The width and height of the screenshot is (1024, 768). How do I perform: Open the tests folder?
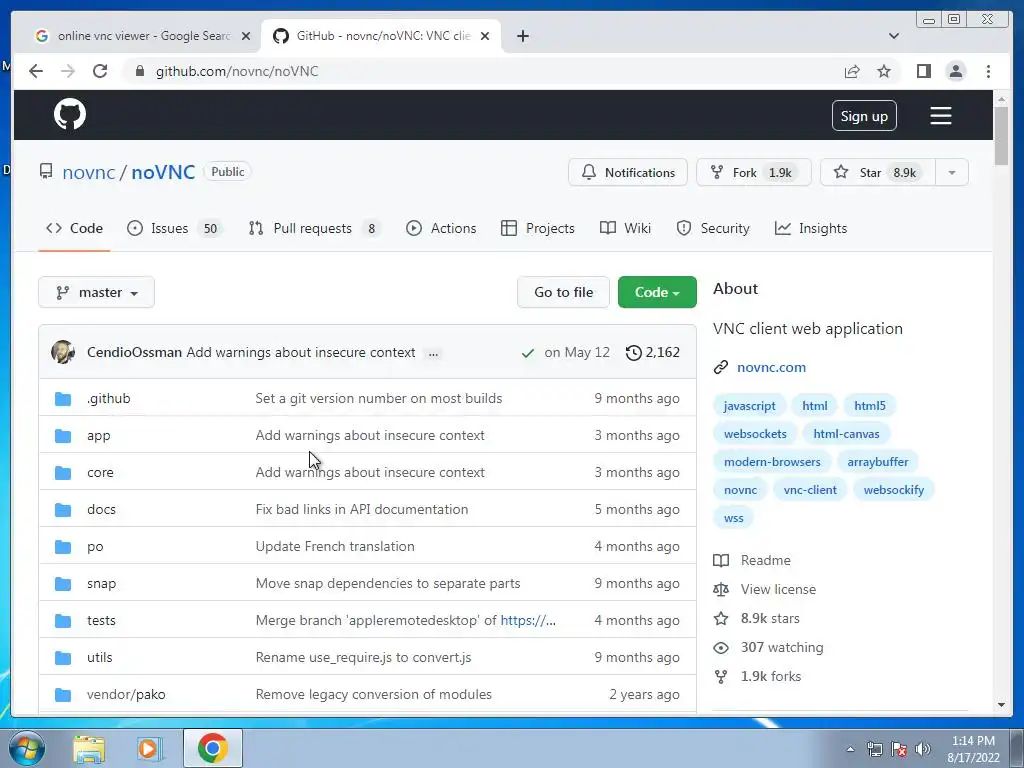pyautogui.click(x=101, y=620)
